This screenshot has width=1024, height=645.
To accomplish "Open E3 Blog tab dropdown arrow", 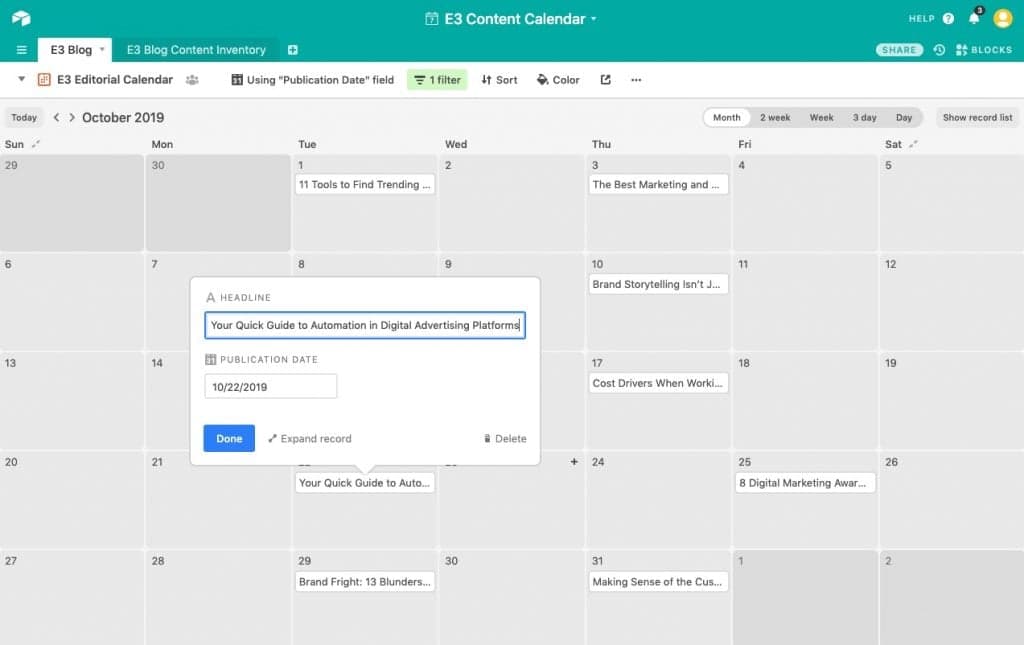I will click(102, 50).
